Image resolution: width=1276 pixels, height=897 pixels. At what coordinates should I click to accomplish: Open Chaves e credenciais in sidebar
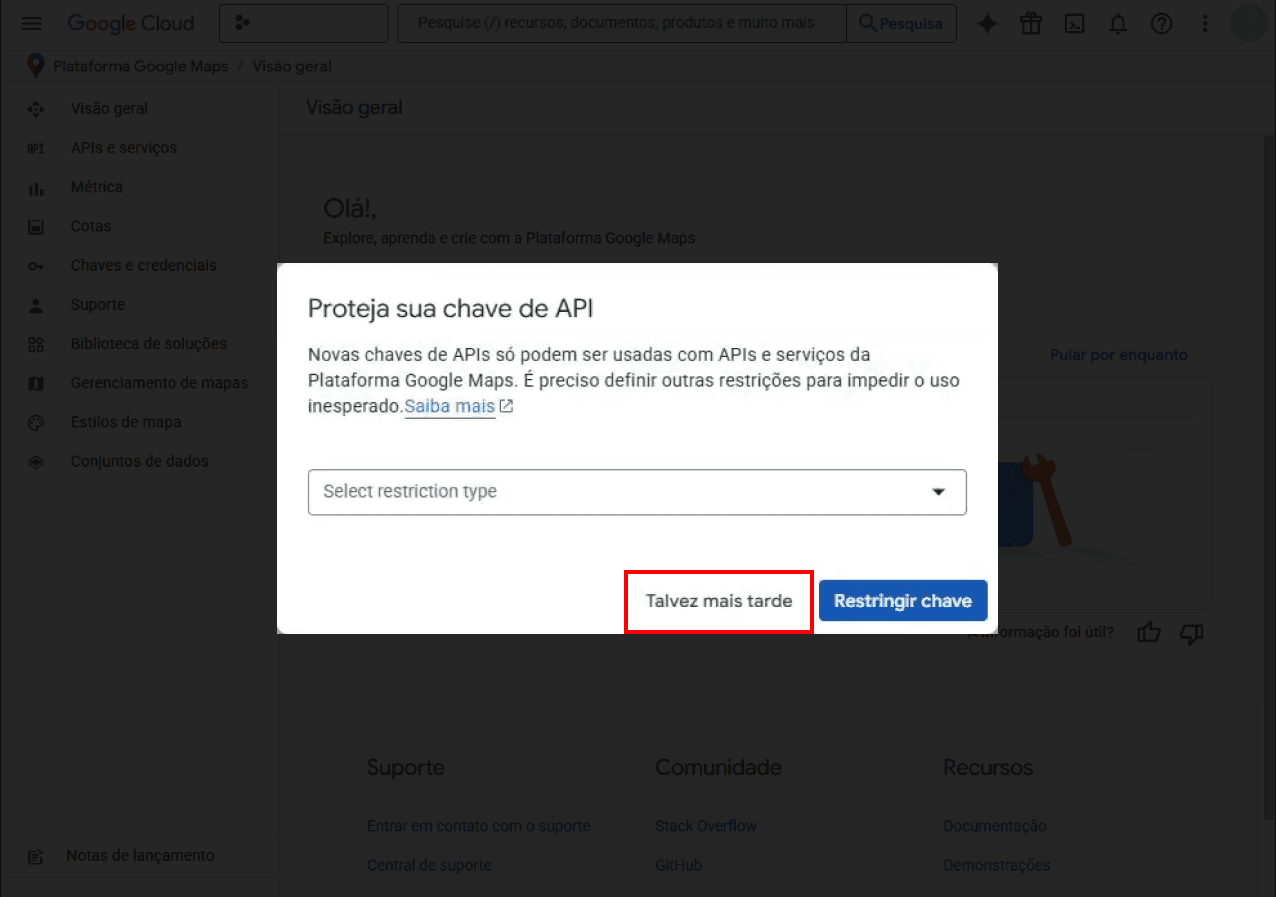tap(143, 265)
